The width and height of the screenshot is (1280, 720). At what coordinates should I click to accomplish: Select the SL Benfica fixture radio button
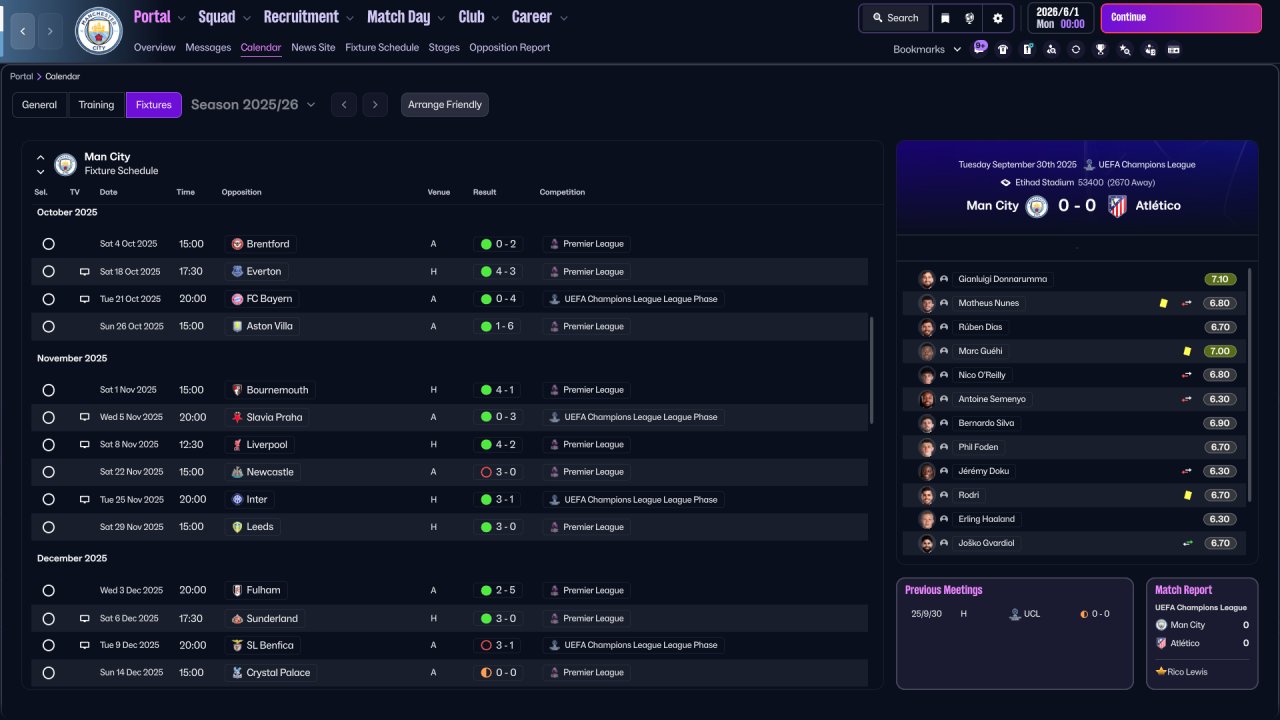click(x=48, y=646)
